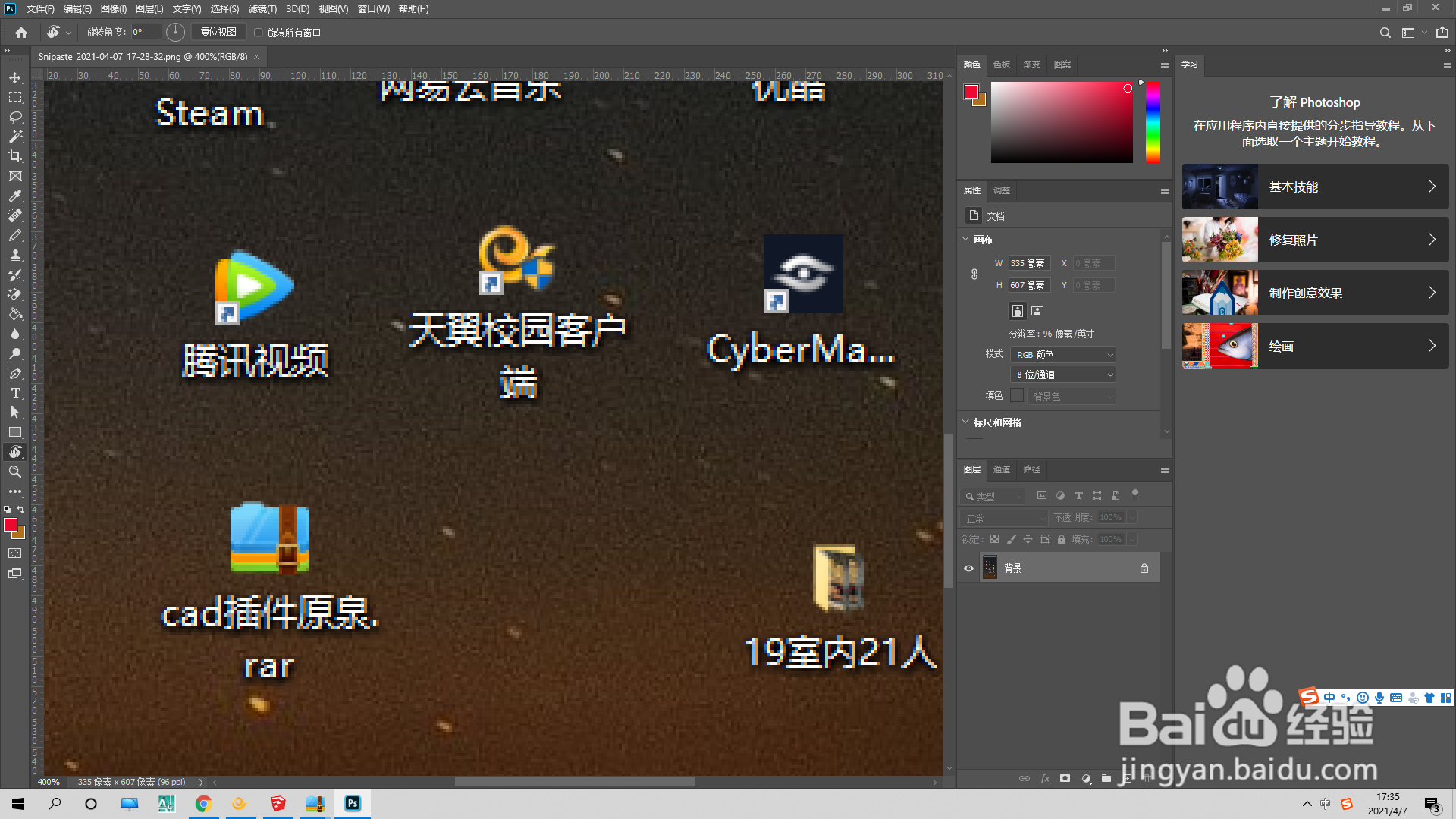The height and width of the screenshot is (819, 1456).
Task: Select the Spot Healing Brush tool
Action: [x=15, y=215]
